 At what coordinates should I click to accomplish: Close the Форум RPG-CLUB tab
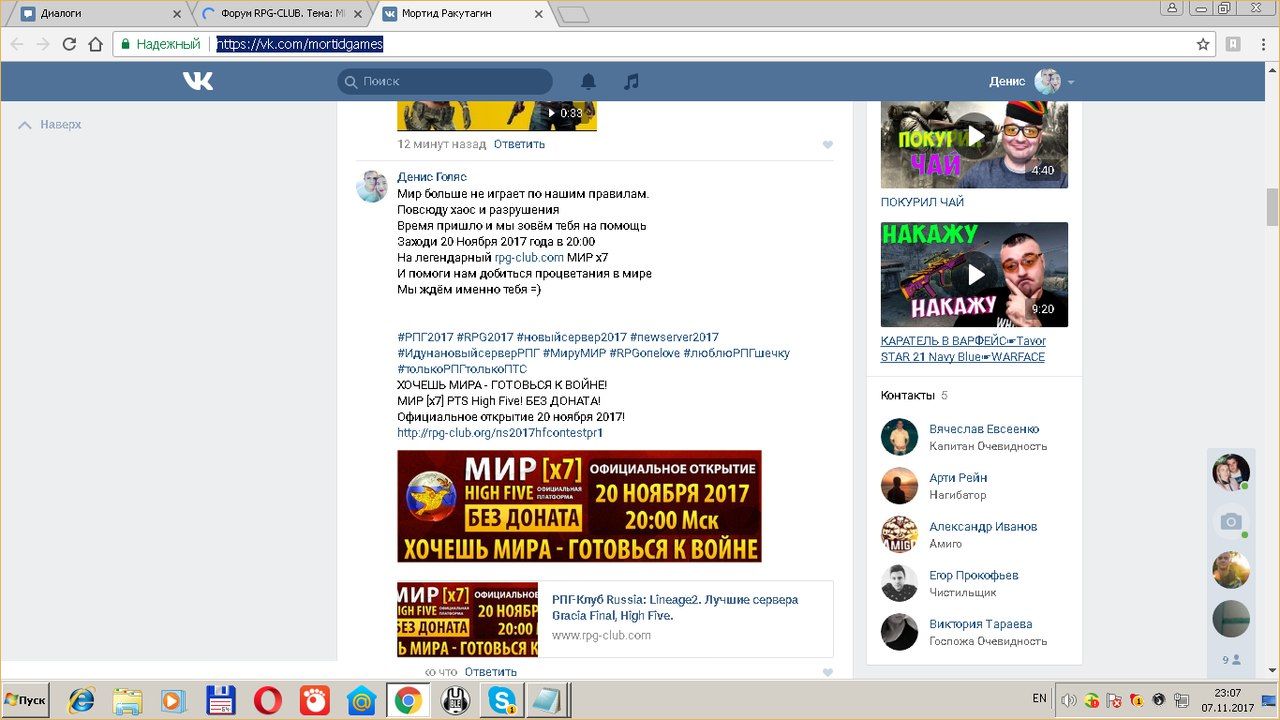(x=358, y=14)
